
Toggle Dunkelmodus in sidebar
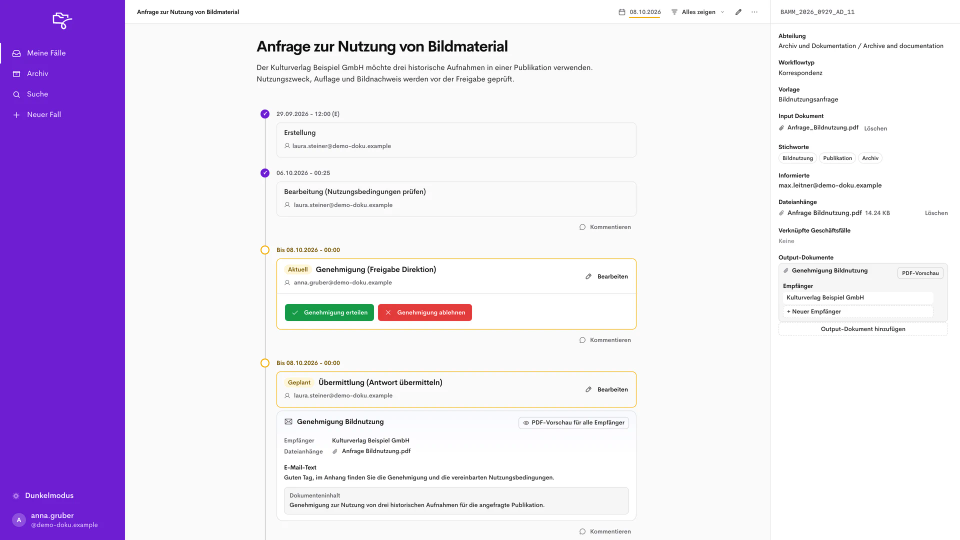[43, 495]
